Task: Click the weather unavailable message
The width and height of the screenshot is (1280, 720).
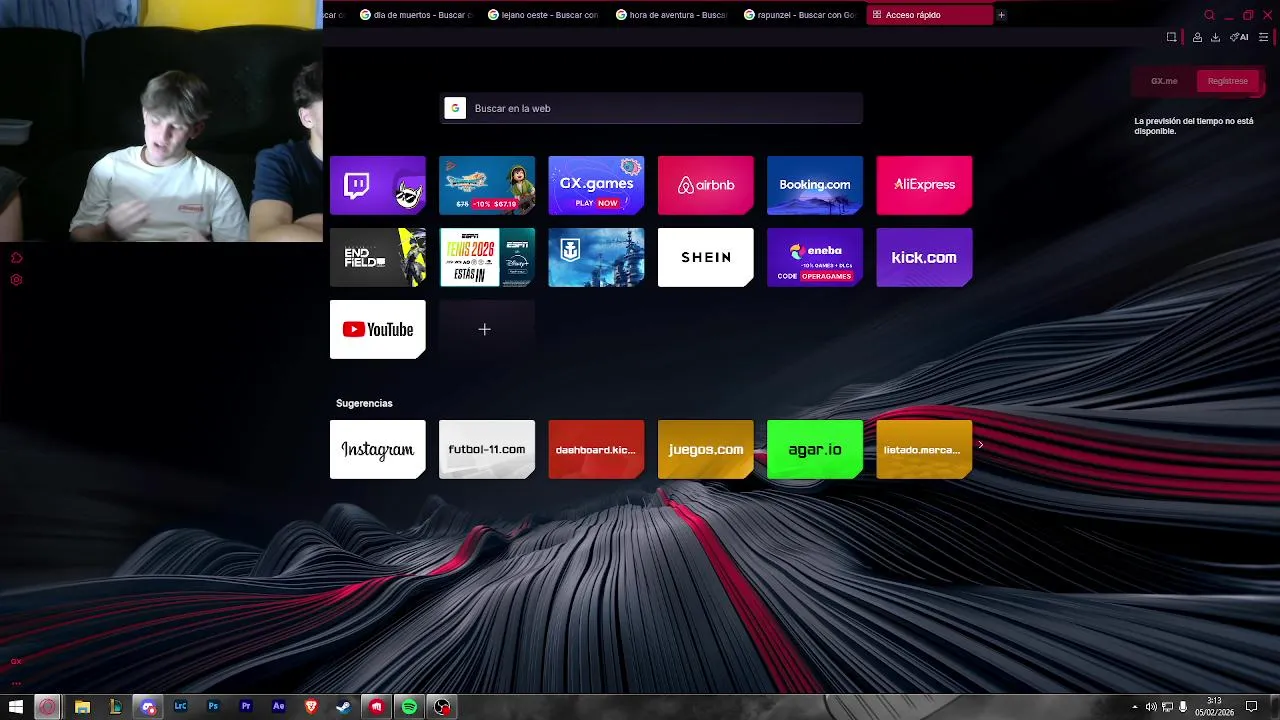Action: 1194,126
